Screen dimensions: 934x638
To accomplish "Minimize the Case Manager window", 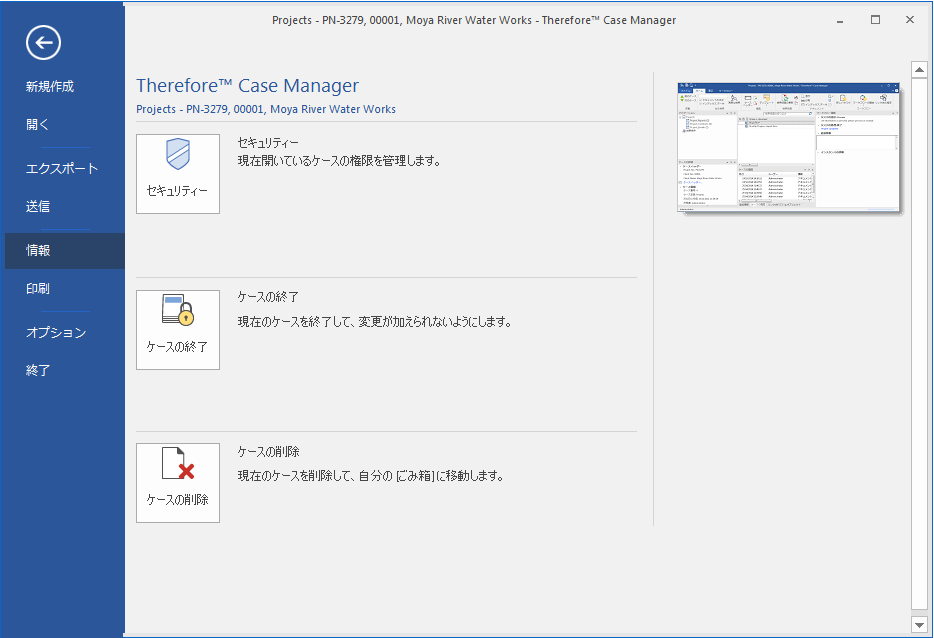I will click(840, 20).
